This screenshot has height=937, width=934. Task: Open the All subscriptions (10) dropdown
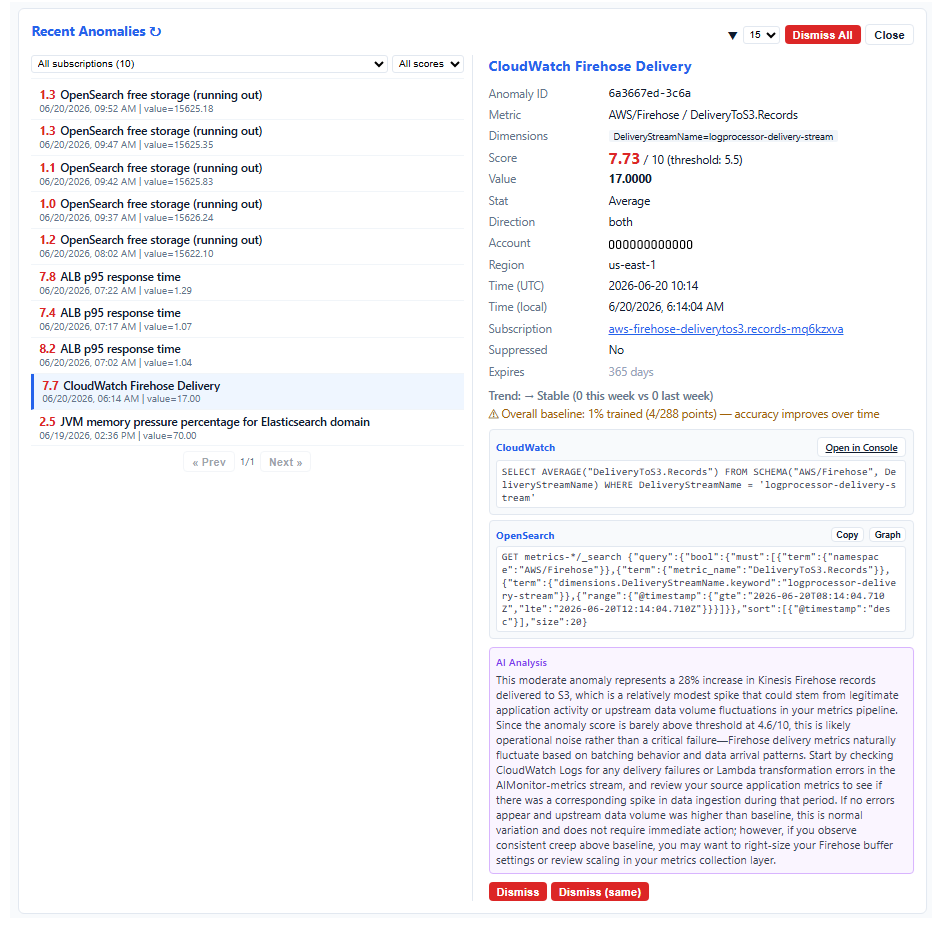tap(210, 64)
